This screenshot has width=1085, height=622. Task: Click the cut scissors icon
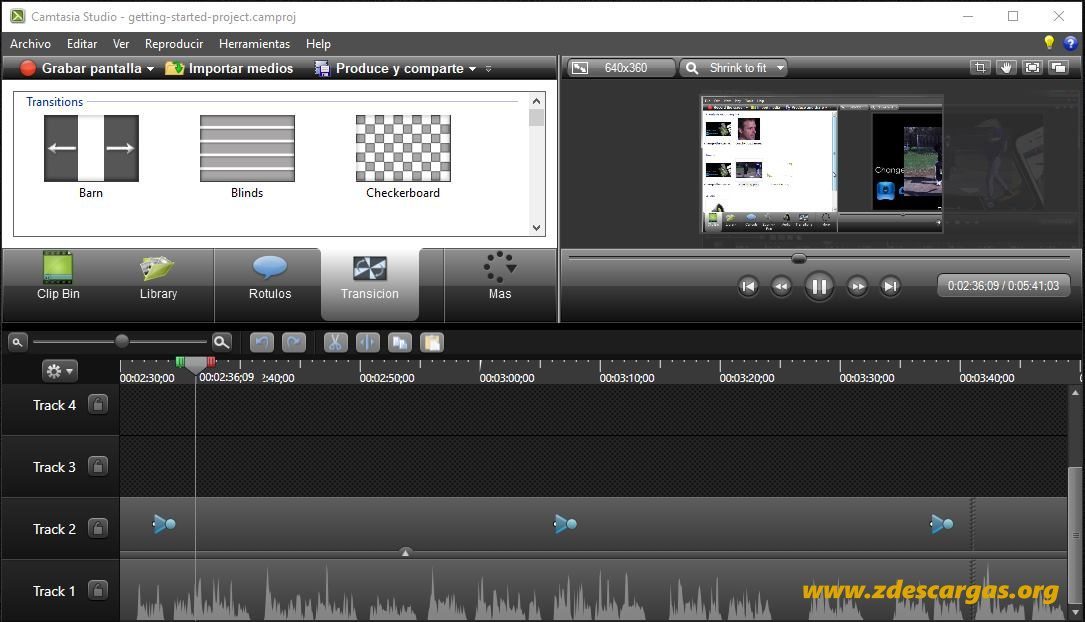[335, 342]
